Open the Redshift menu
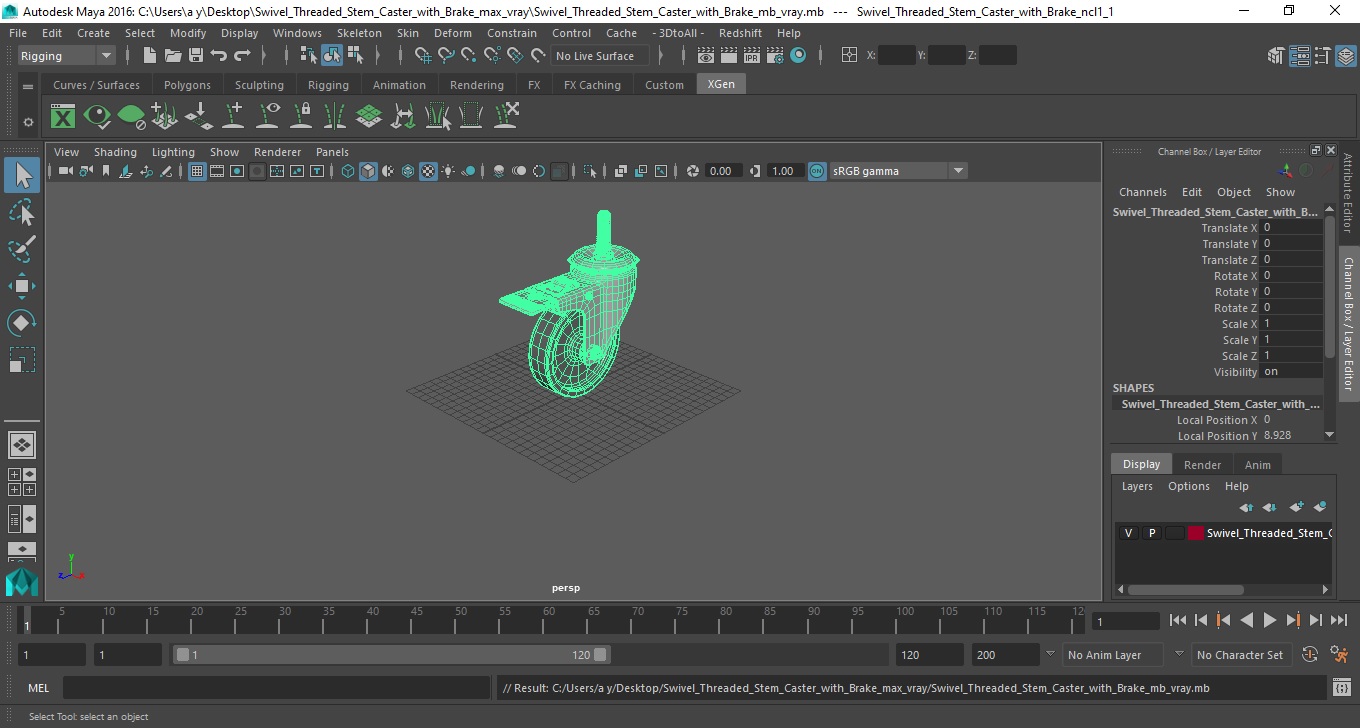Viewport: 1360px width, 728px height. [740, 33]
